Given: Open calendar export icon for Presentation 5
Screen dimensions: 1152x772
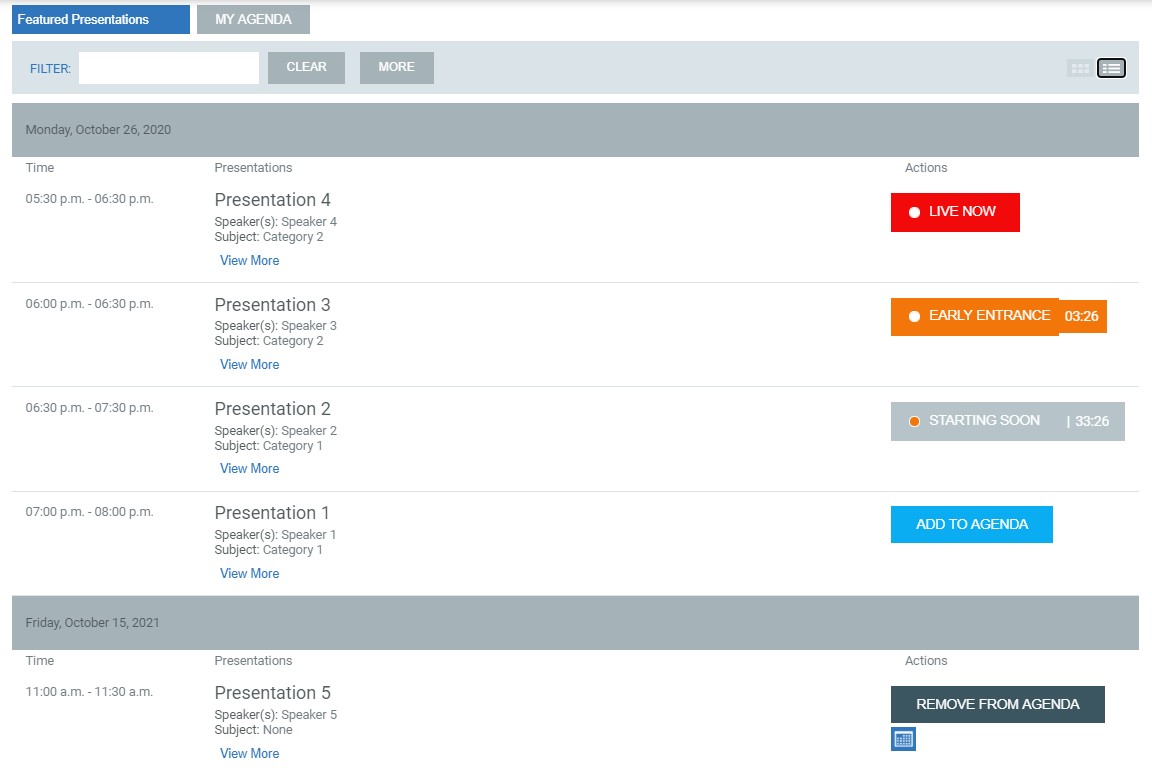Looking at the screenshot, I should [903, 739].
